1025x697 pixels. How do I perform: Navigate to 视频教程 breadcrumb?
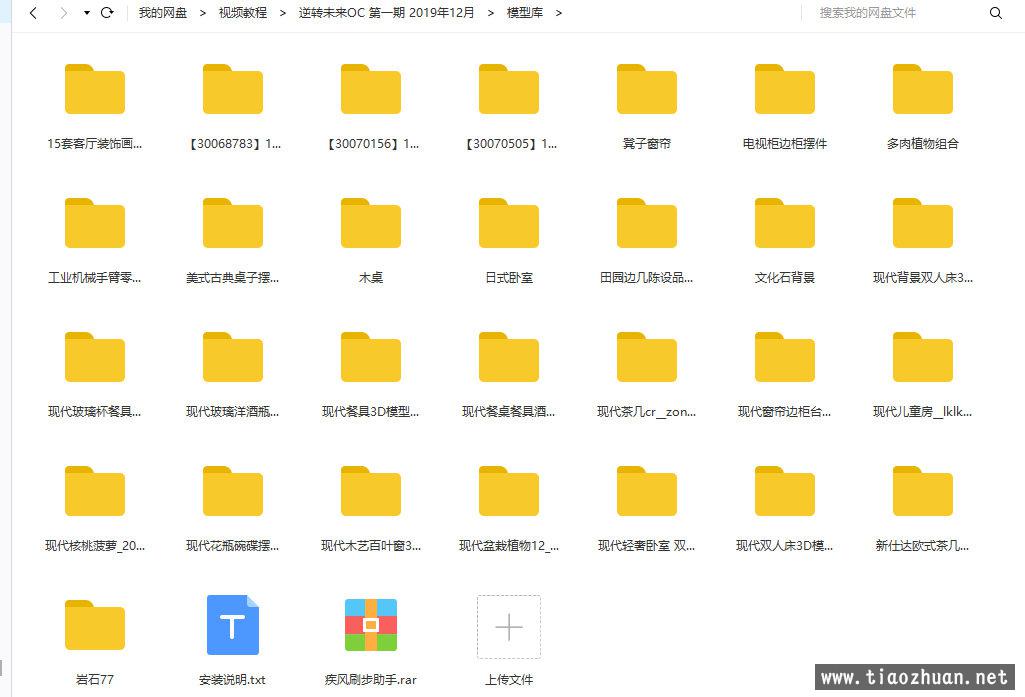pos(243,13)
